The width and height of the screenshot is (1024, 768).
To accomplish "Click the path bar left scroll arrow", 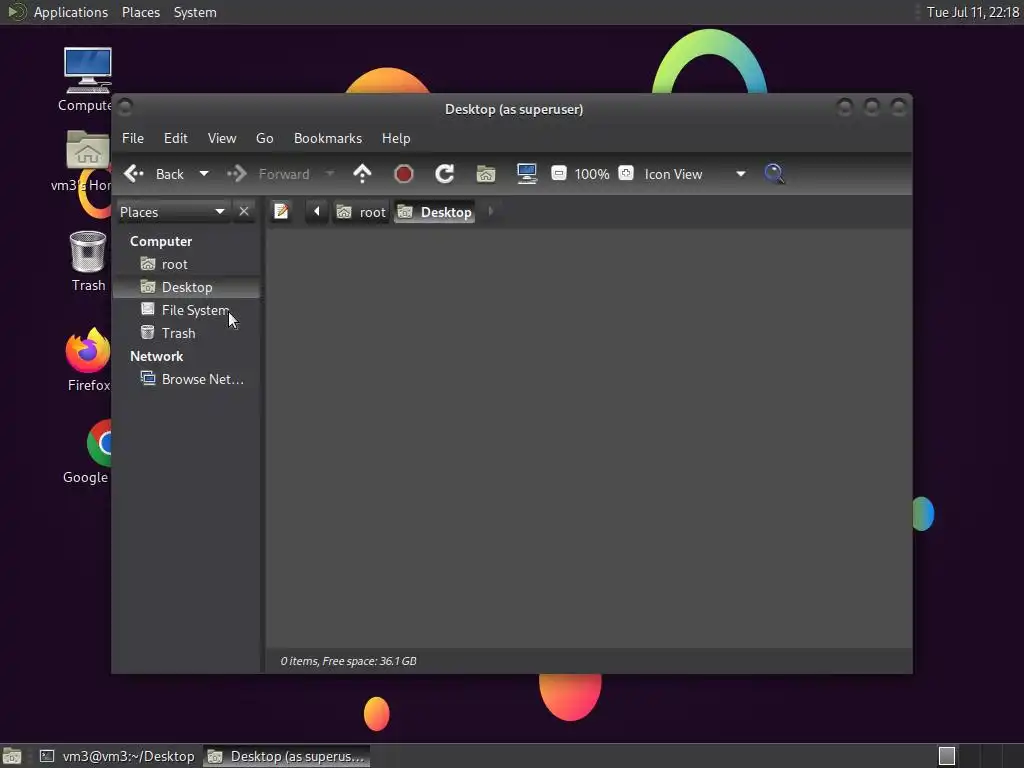I will coord(317,212).
